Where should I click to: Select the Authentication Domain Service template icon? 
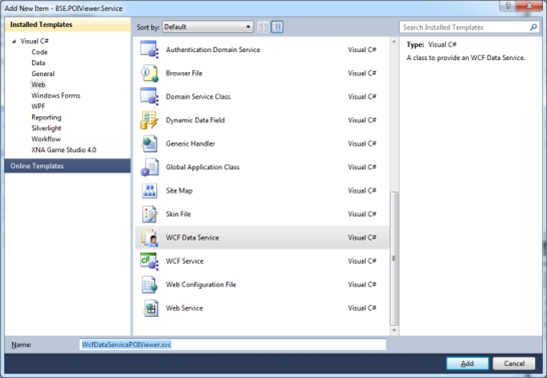click(x=149, y=50)
